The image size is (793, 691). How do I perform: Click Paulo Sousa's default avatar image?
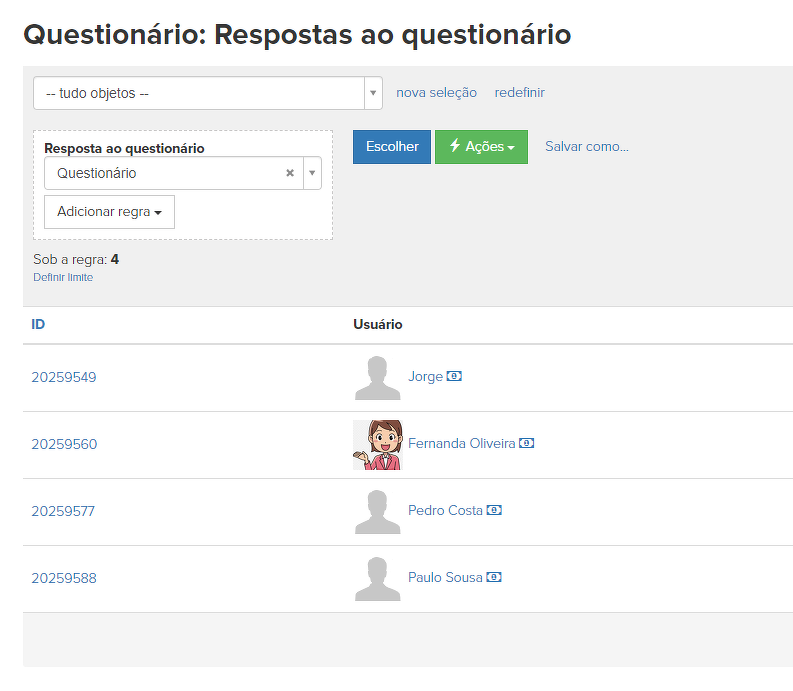pos(377,578)
